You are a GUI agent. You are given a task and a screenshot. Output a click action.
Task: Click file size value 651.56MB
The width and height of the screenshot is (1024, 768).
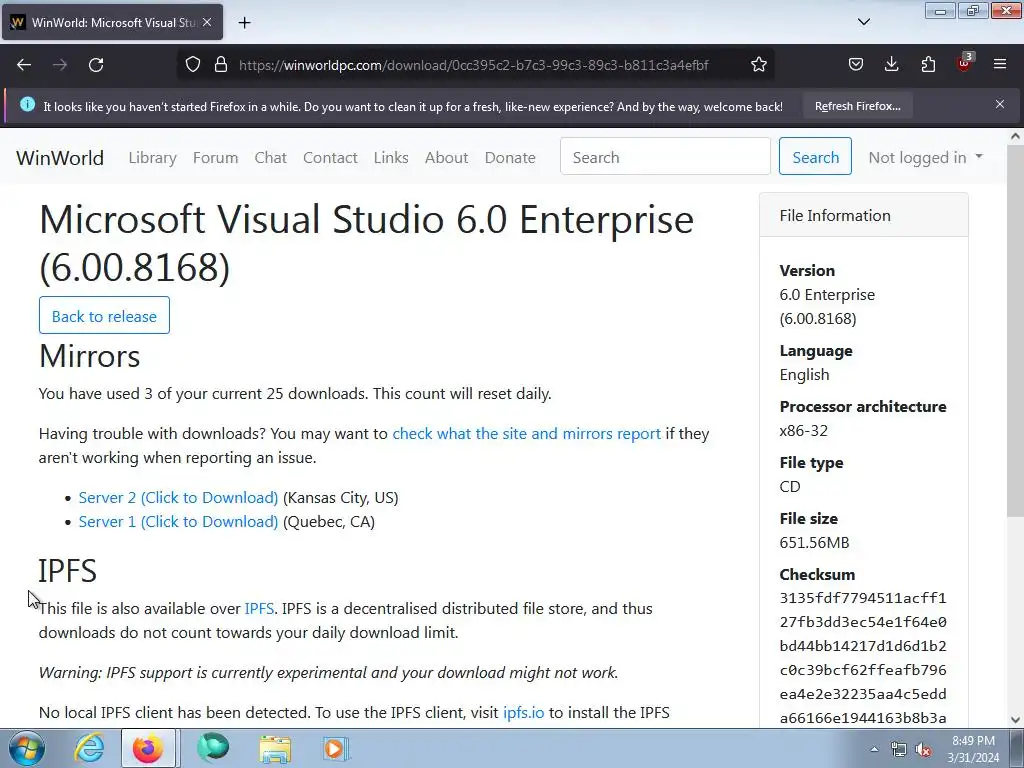pyautogui.click(x=814, y=543)
